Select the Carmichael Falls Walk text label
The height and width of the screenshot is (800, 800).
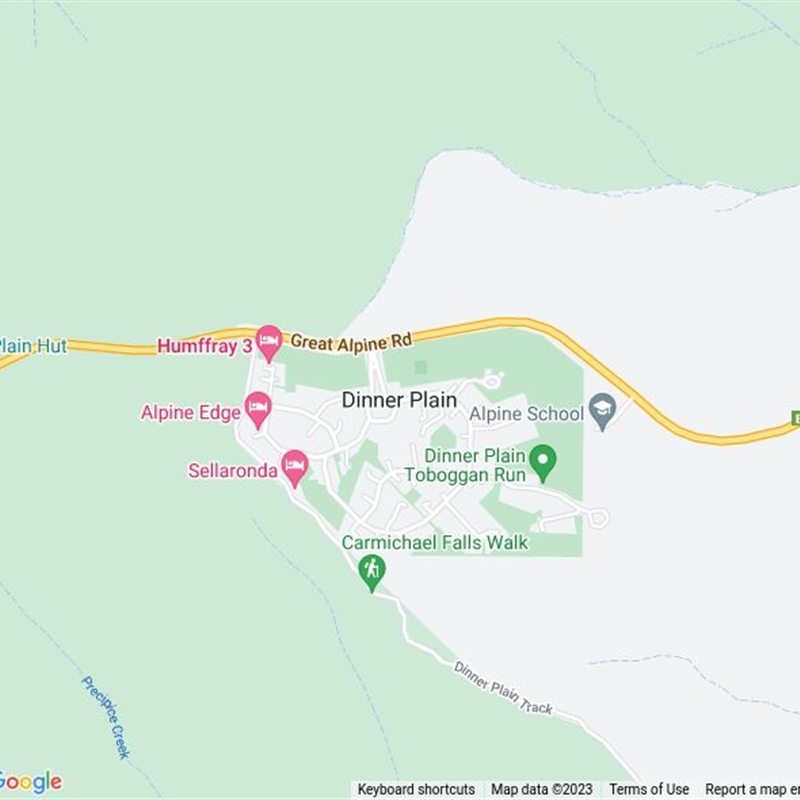point(435,542)
